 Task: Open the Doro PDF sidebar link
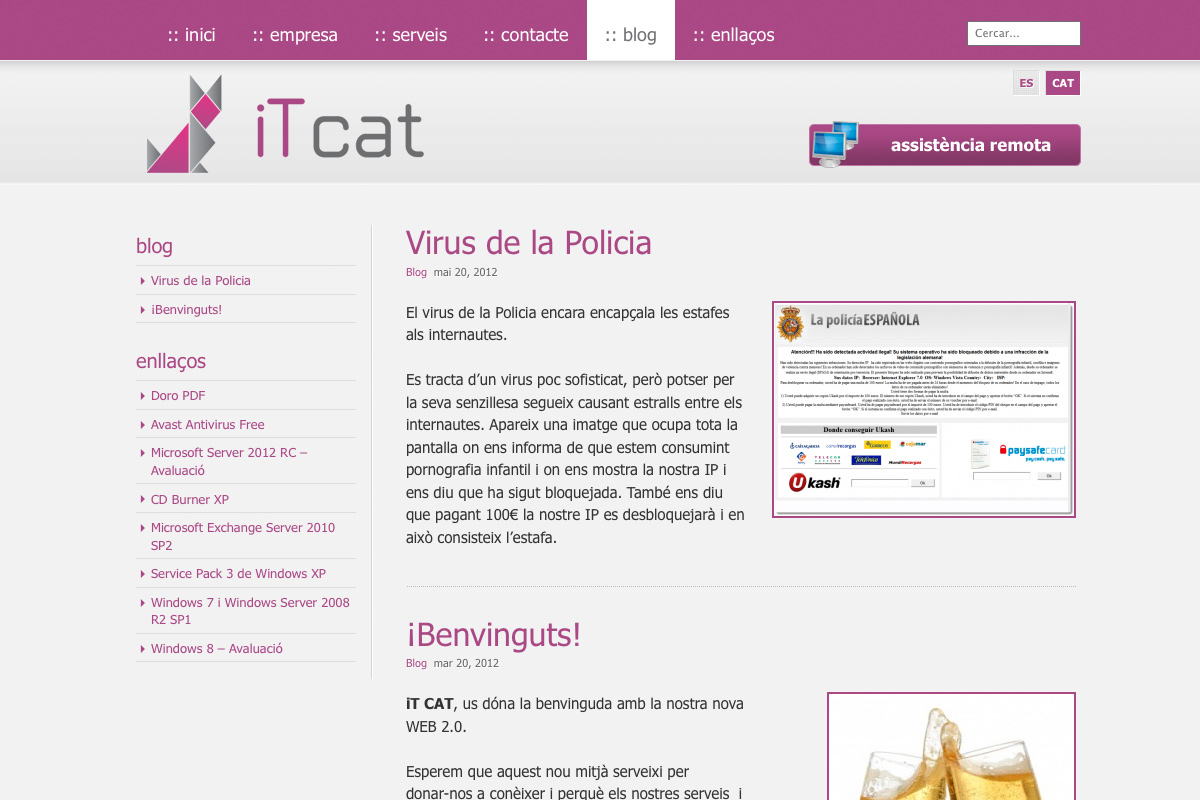(178, 396)
